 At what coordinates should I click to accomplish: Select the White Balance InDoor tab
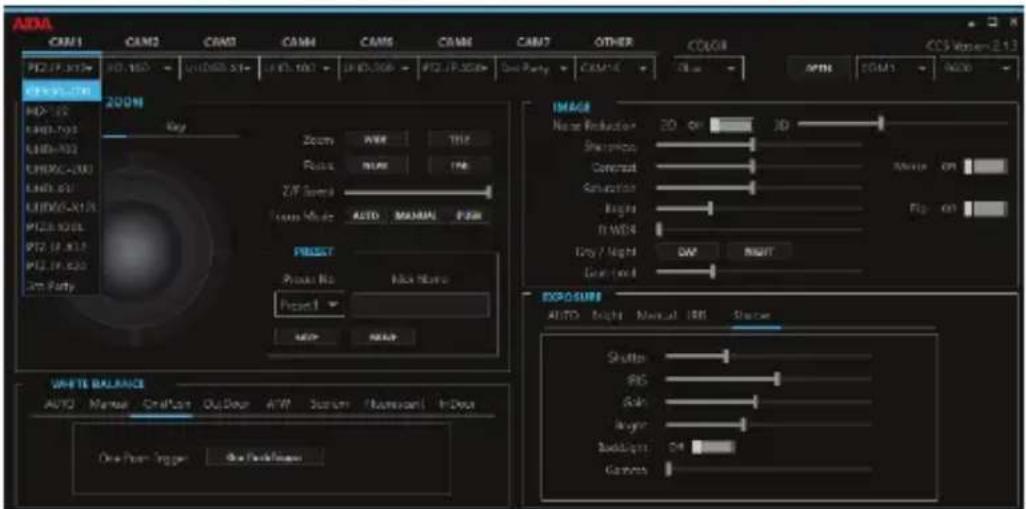click(x=456, y=404)
